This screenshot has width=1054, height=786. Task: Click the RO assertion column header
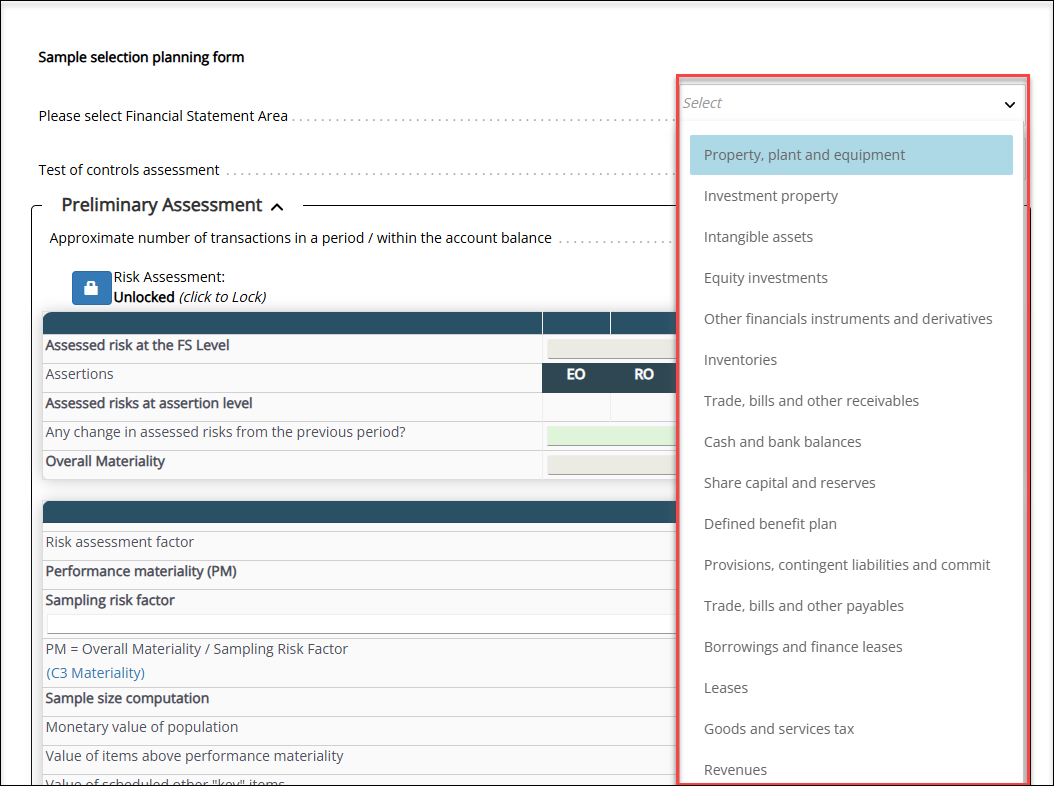(x=644, y=377)
